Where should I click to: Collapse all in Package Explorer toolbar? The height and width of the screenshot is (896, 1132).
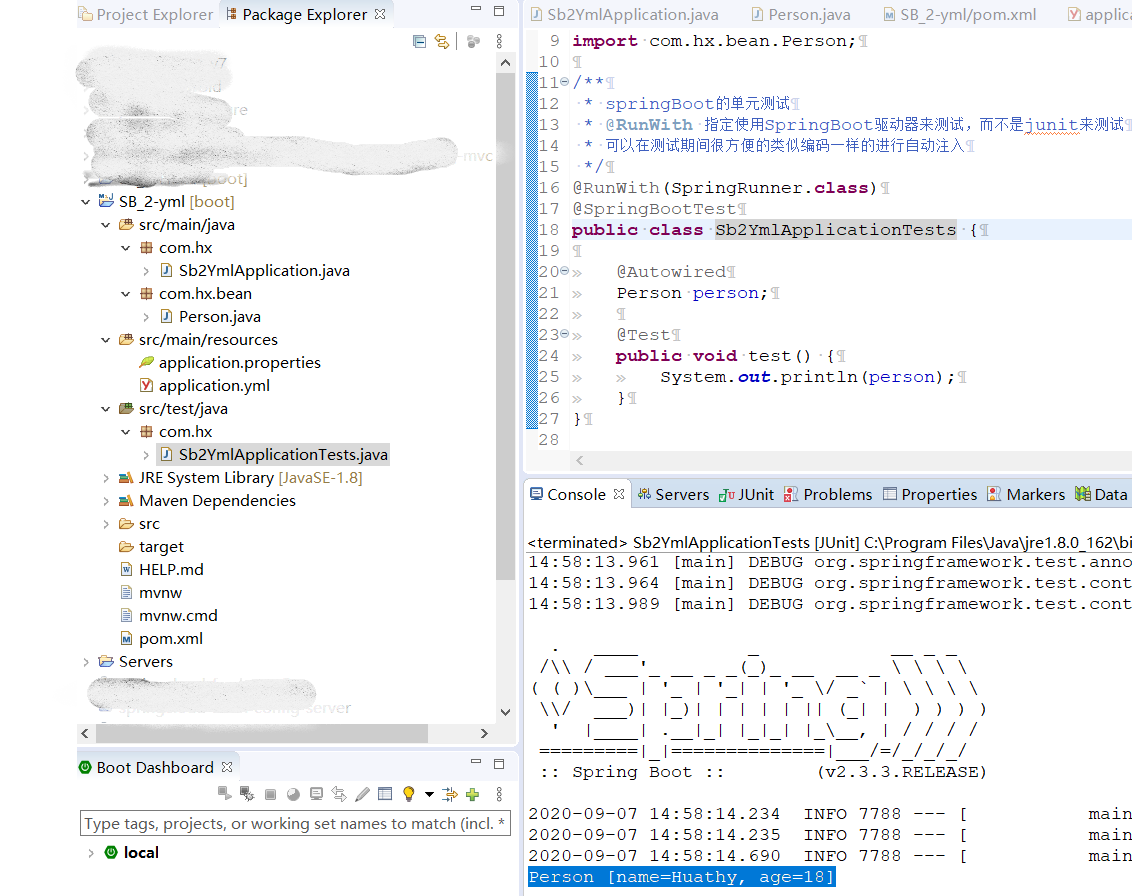(x=419, y=41)
